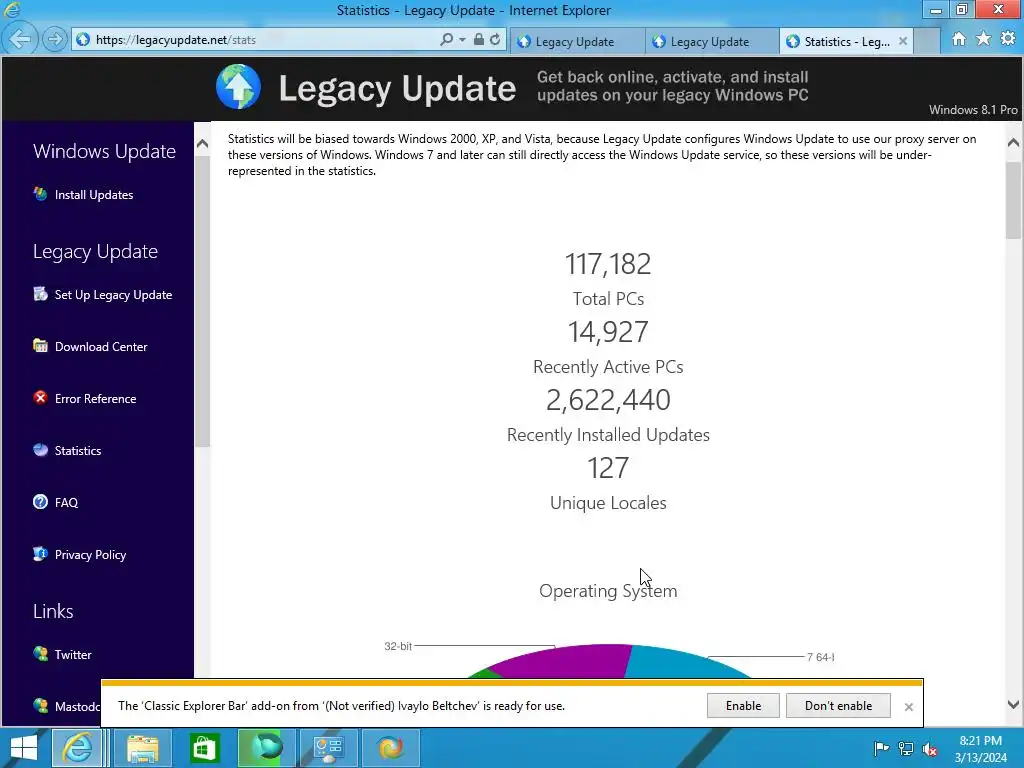
Task: Go forward with the browser Forward arrow
Action: pos(55,40)
